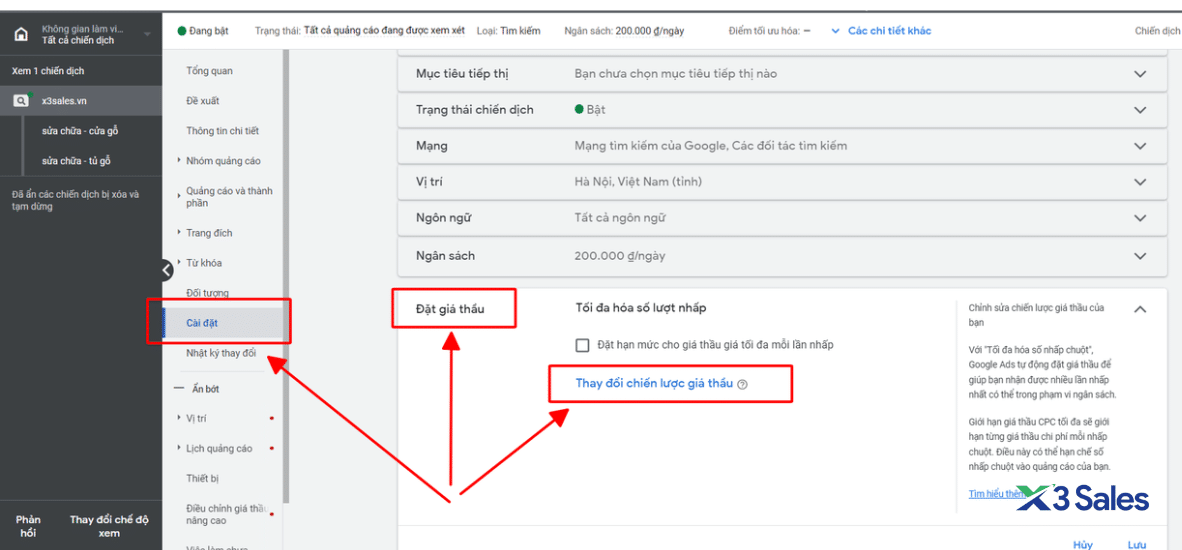Viewport: 1182px width, 550px height.
Task: Open the Tìm hiểu thêm link
Action: click(x=997, y=494)
